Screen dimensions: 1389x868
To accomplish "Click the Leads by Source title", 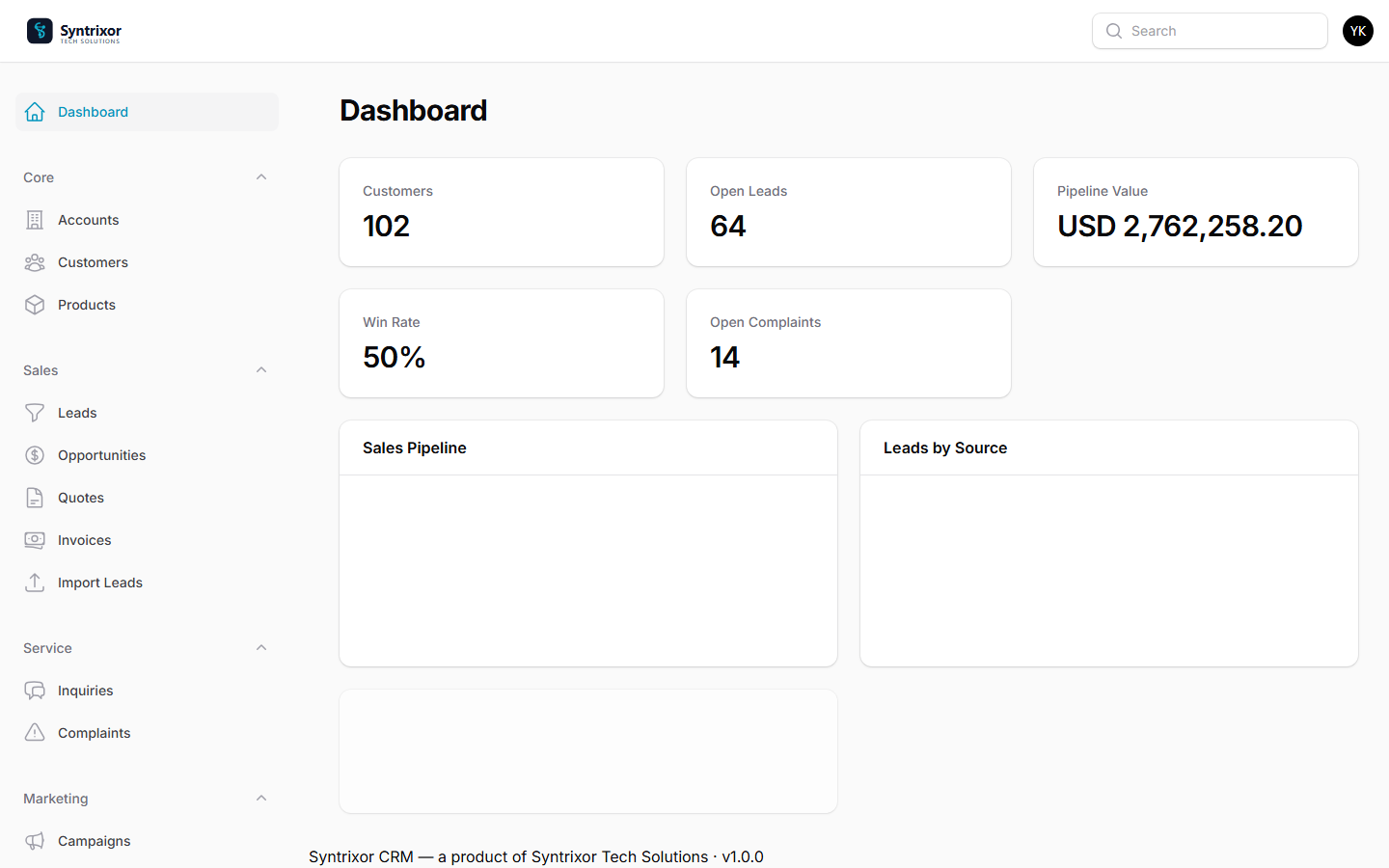I will [x=945, y=448].
